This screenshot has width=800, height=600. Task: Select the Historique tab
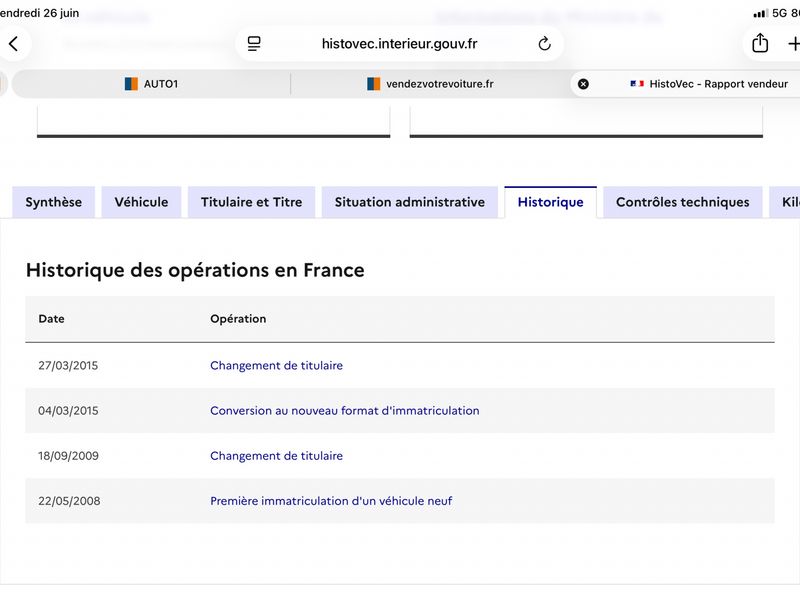551,202
